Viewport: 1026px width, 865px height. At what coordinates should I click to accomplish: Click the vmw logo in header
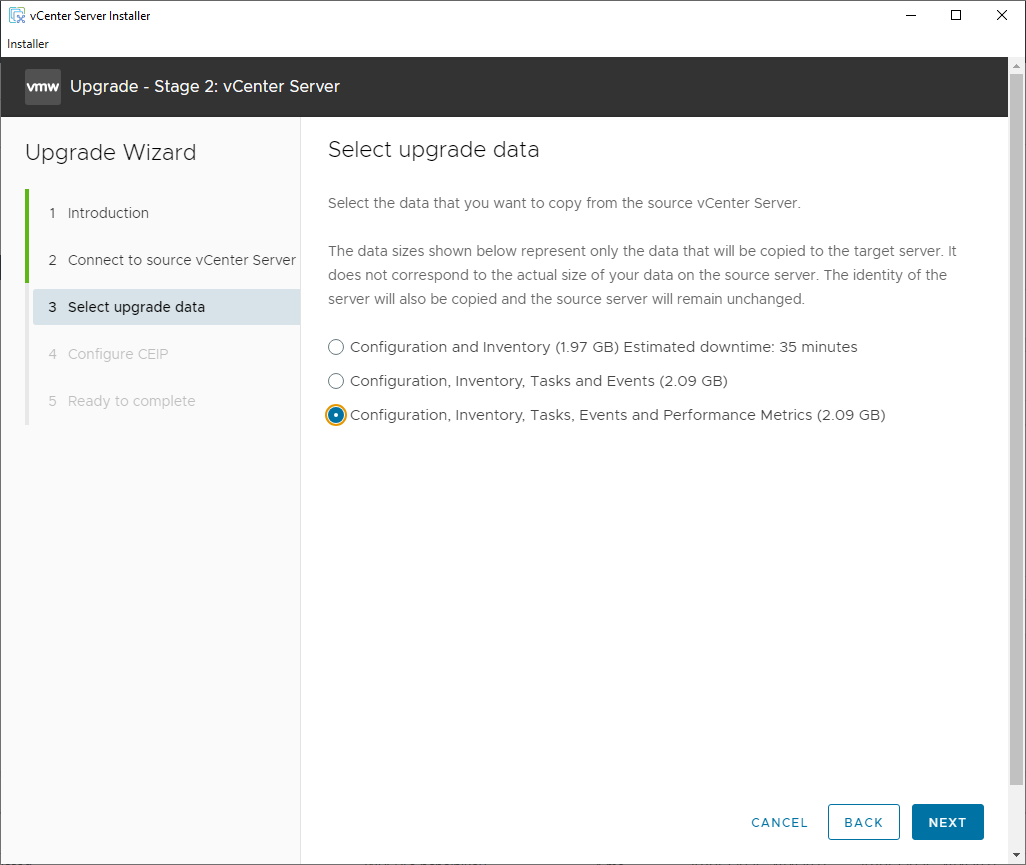click(43, 87)
